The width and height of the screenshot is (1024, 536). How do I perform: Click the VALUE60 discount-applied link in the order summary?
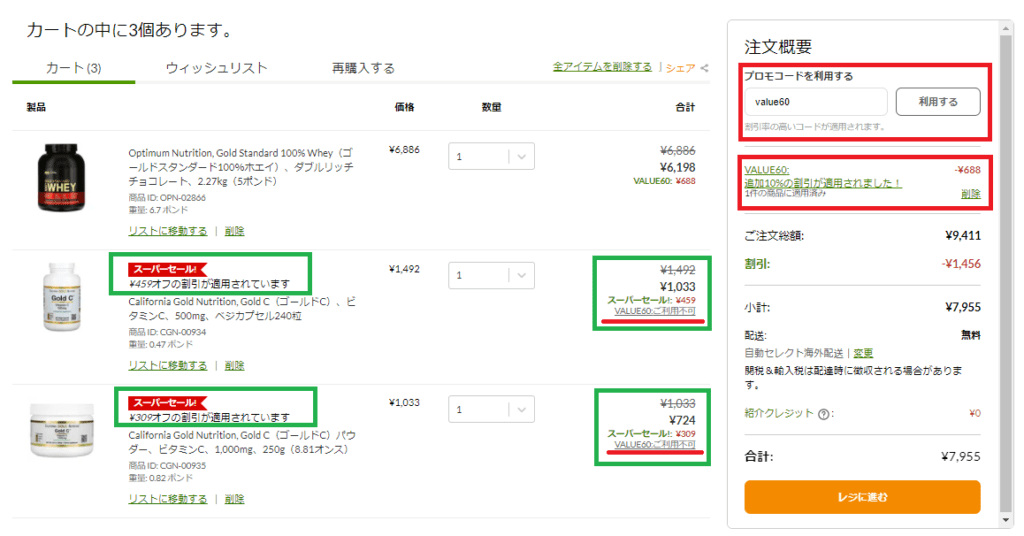pos(823,176)
